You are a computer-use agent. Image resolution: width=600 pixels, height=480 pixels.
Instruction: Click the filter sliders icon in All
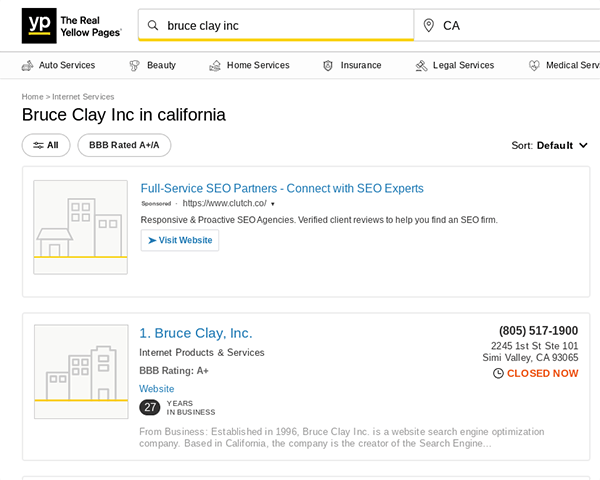(38, 145)
